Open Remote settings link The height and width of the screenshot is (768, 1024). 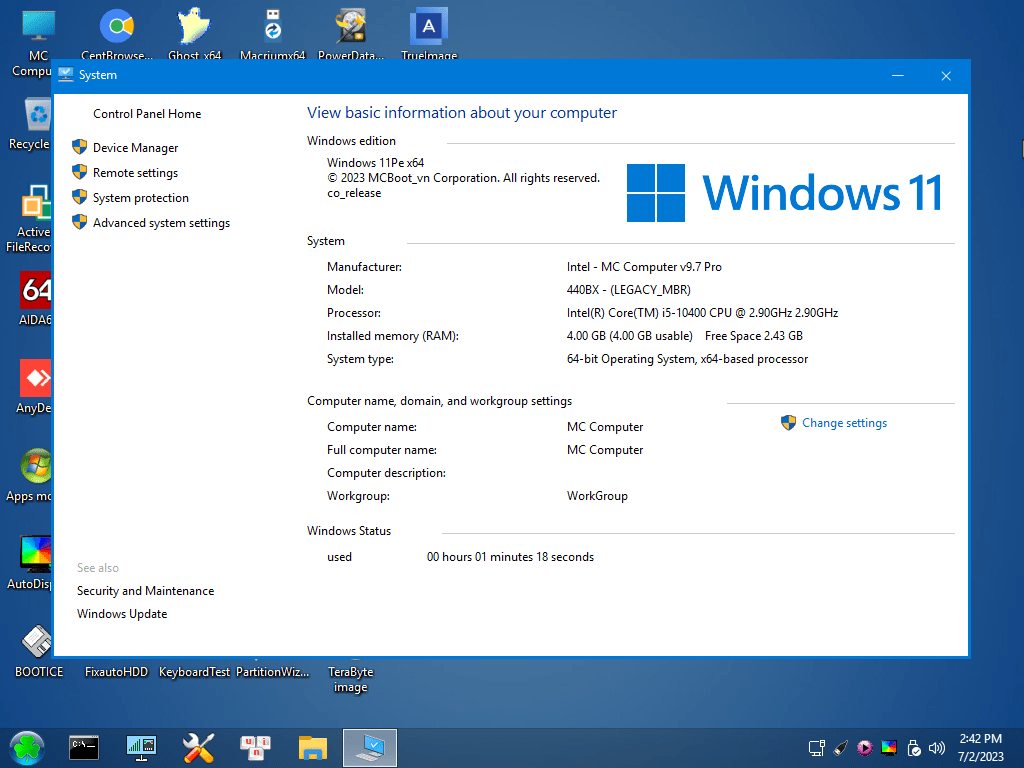click(x=135, y=172)
